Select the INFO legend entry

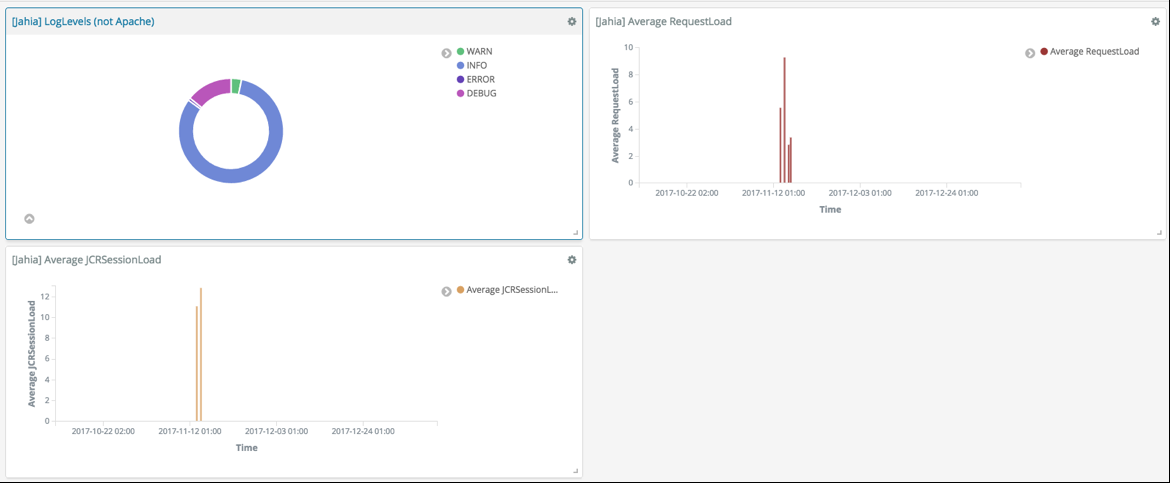tap(477, 66)
